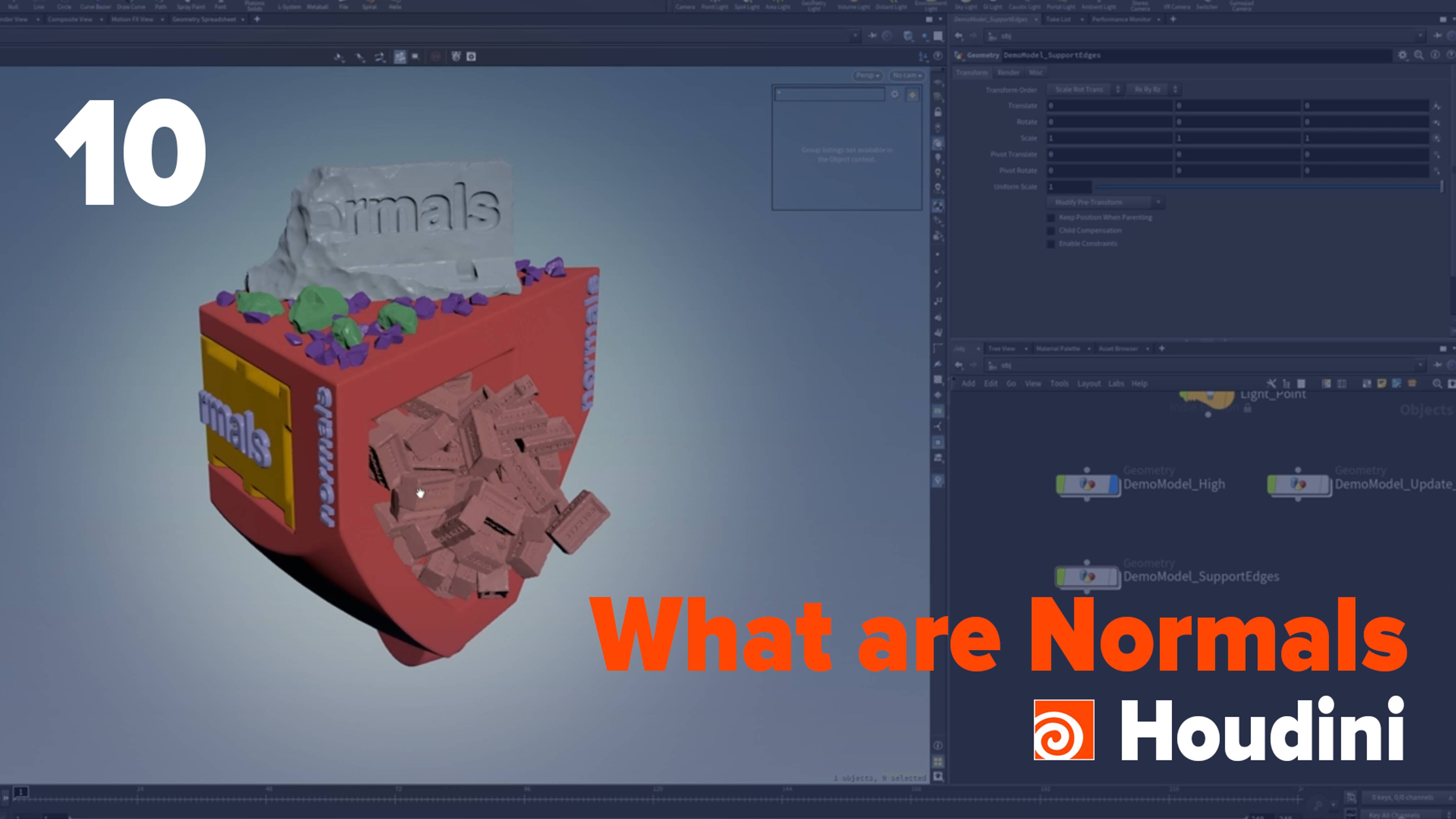Click highlighted viewport selection mode icon
The height and width of the screenshot is (819, 1456).
tap(399, 56)
